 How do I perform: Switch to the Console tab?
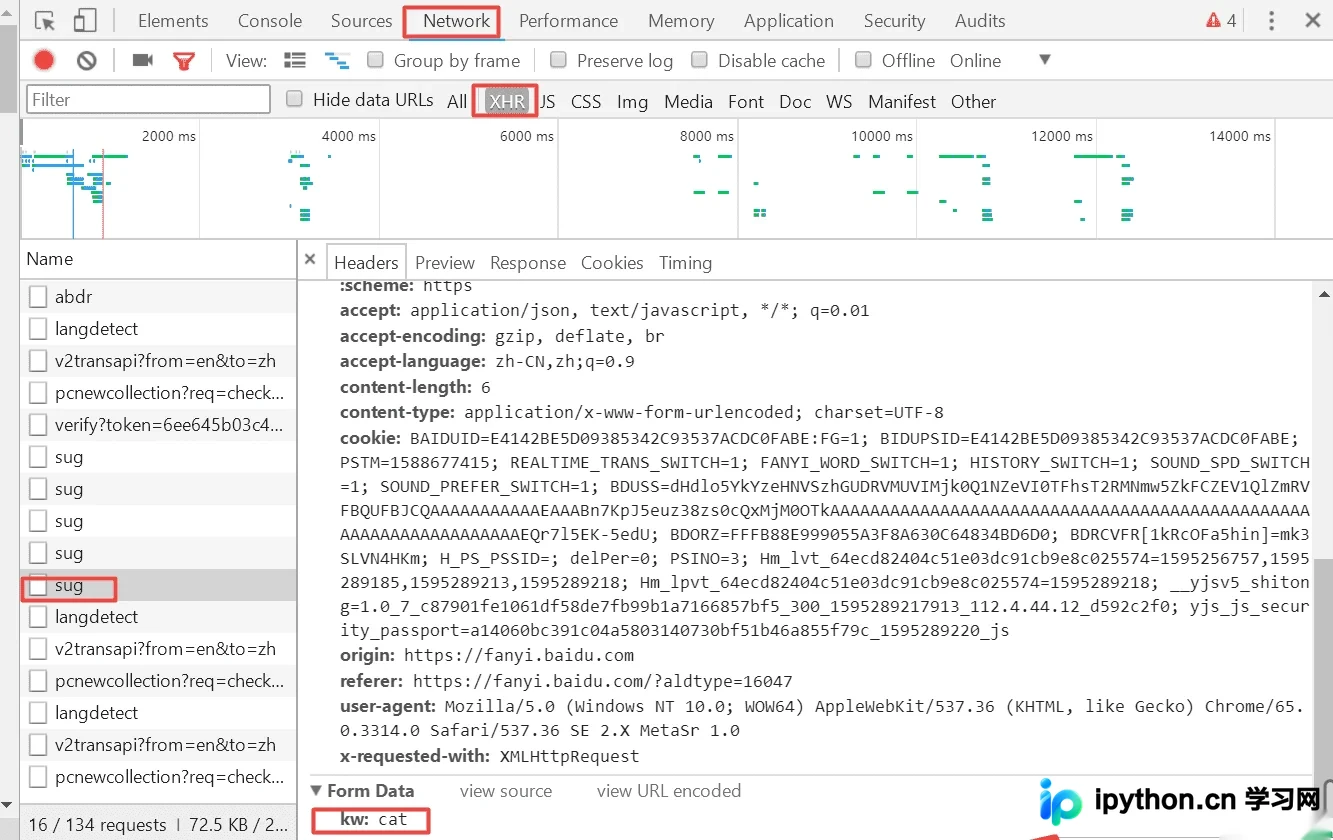[x=270, y=21]
